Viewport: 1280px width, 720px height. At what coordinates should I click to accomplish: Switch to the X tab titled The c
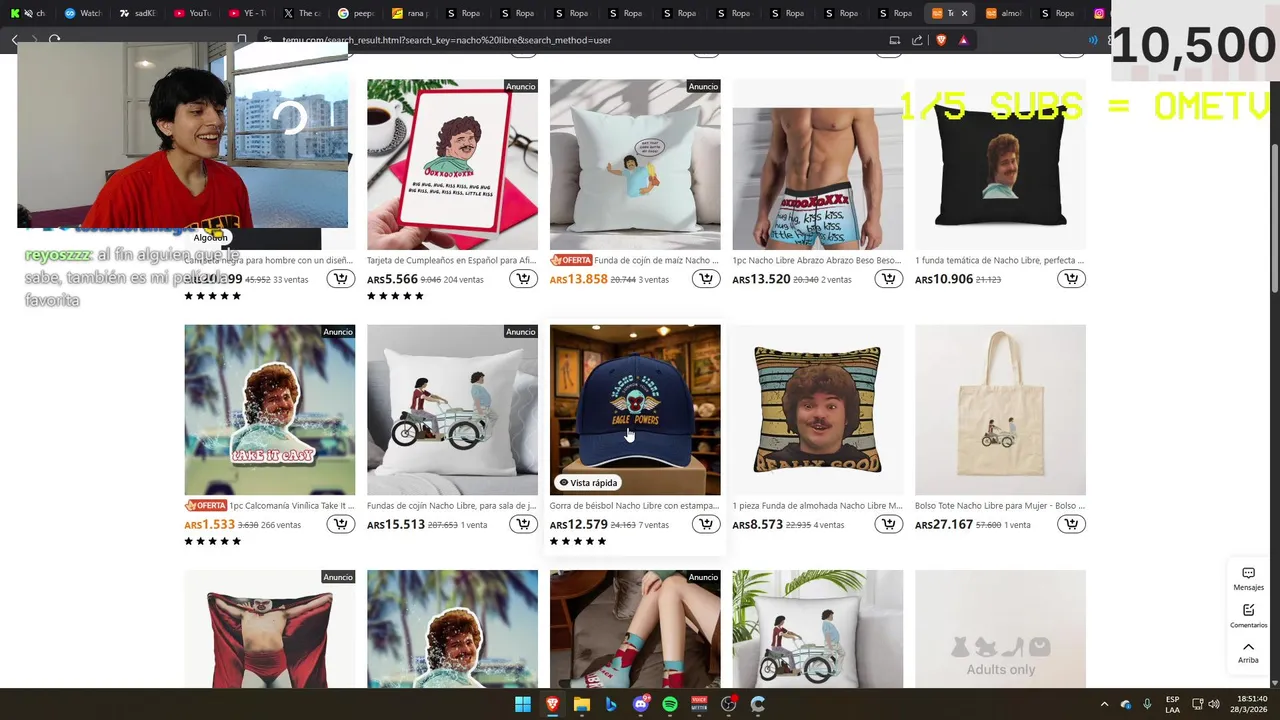point(300,13)
